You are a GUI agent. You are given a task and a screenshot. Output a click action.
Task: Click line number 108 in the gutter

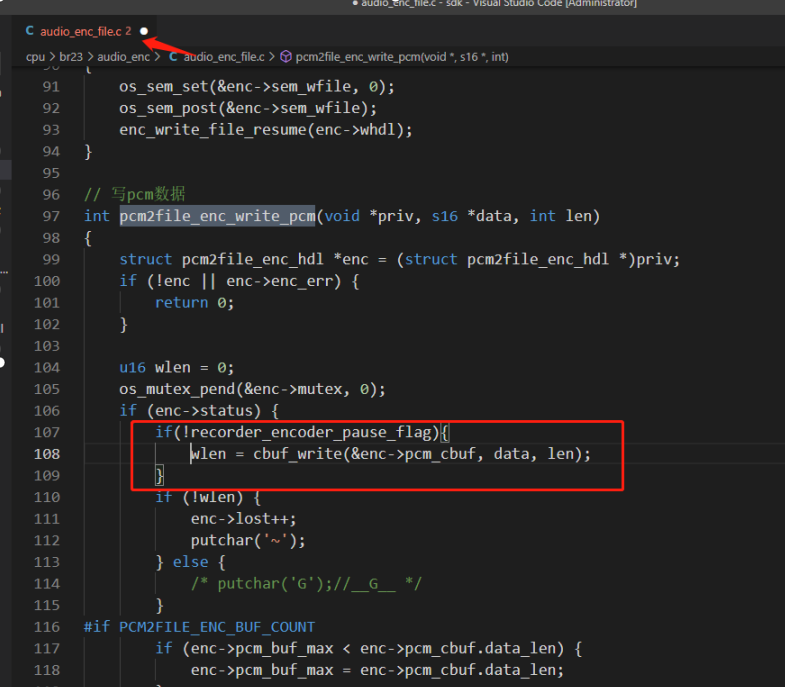click(47, 454)
